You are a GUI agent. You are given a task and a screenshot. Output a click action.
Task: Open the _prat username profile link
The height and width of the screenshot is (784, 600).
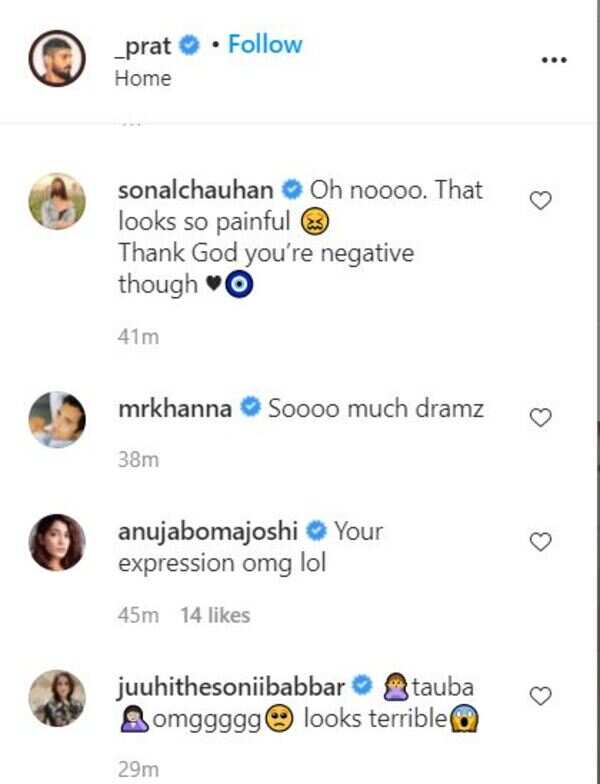click(x=144, y=45)
